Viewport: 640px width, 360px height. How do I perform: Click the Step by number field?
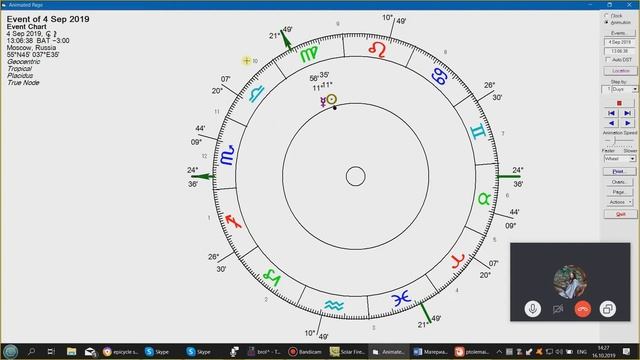click(x=606, y=89)
